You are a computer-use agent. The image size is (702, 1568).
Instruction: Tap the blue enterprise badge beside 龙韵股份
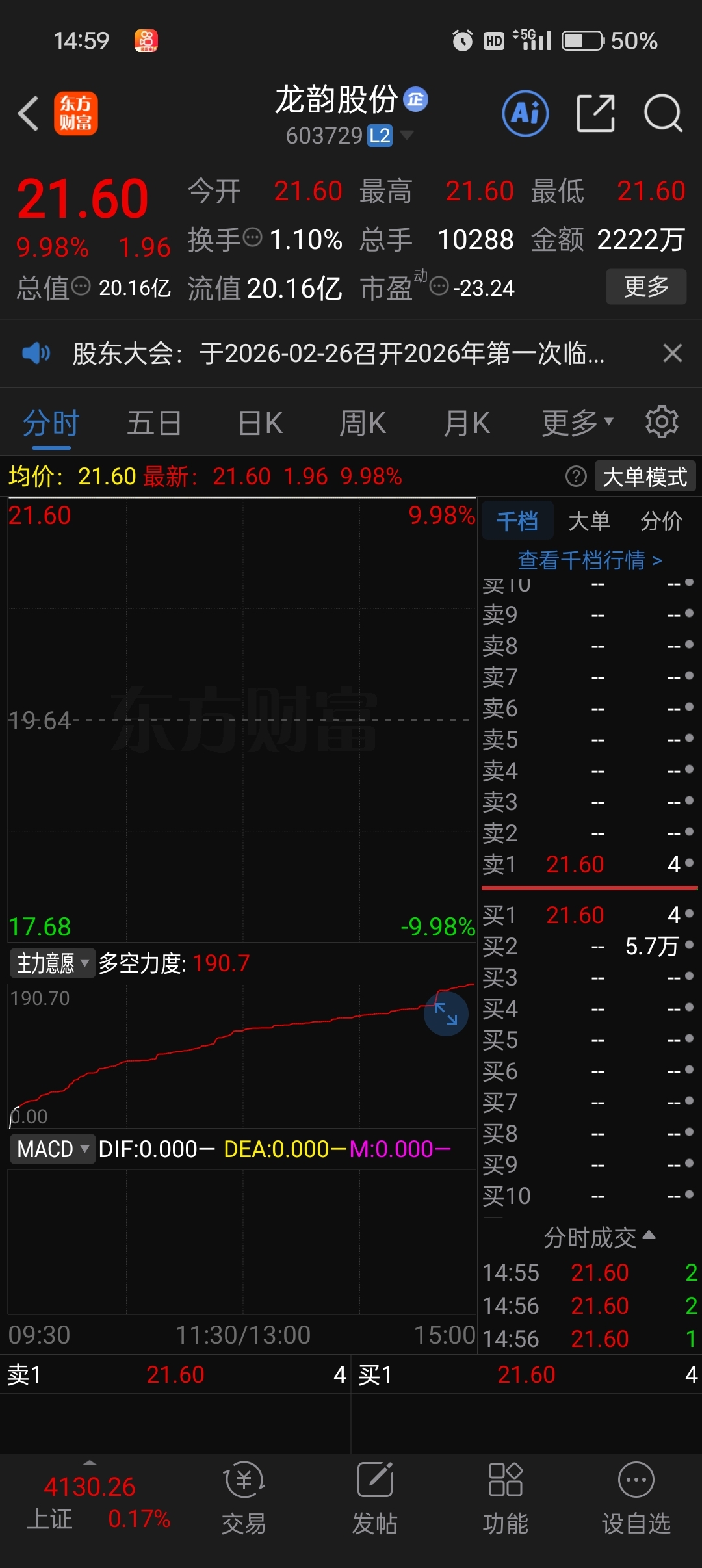tap(416, 99)
